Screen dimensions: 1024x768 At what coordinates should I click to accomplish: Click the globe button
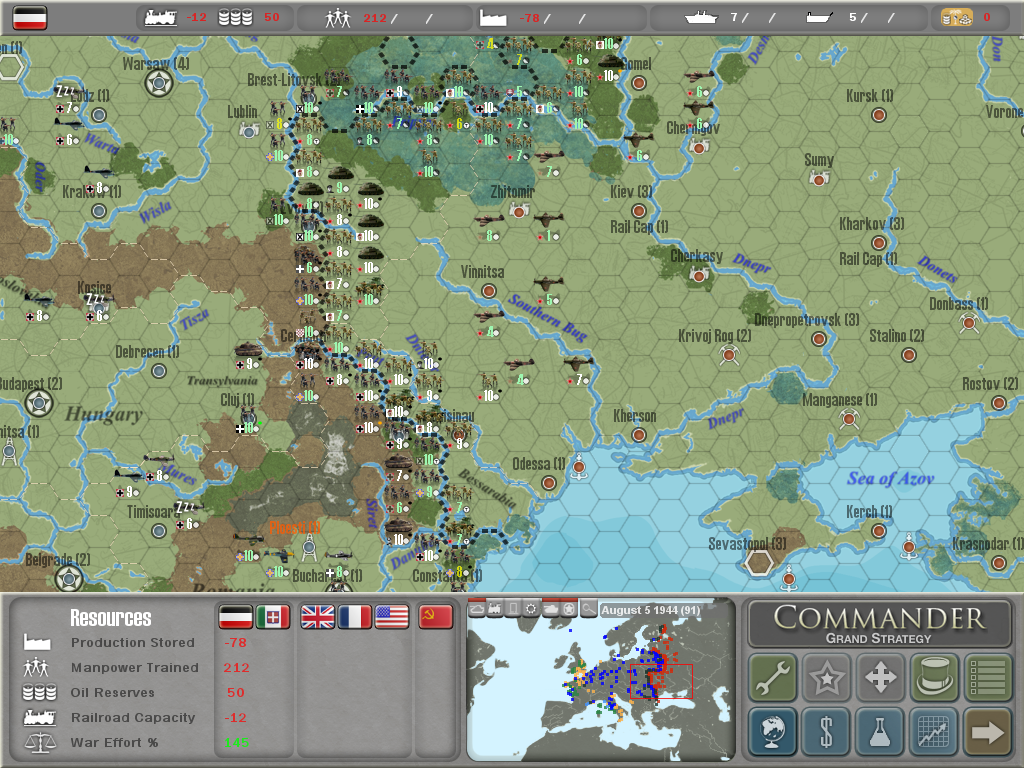773,731
